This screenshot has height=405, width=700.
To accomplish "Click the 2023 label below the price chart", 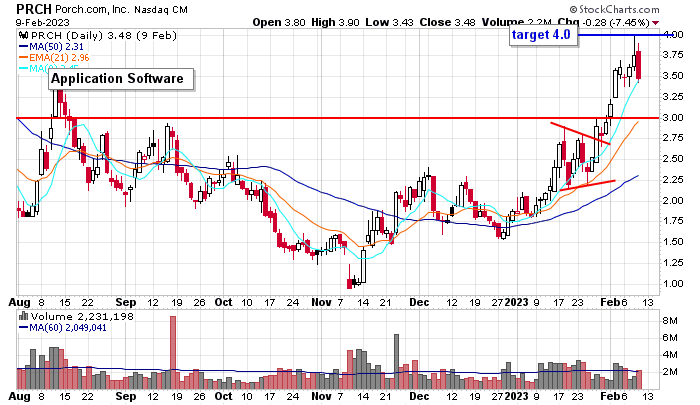I will coord(517,302).
